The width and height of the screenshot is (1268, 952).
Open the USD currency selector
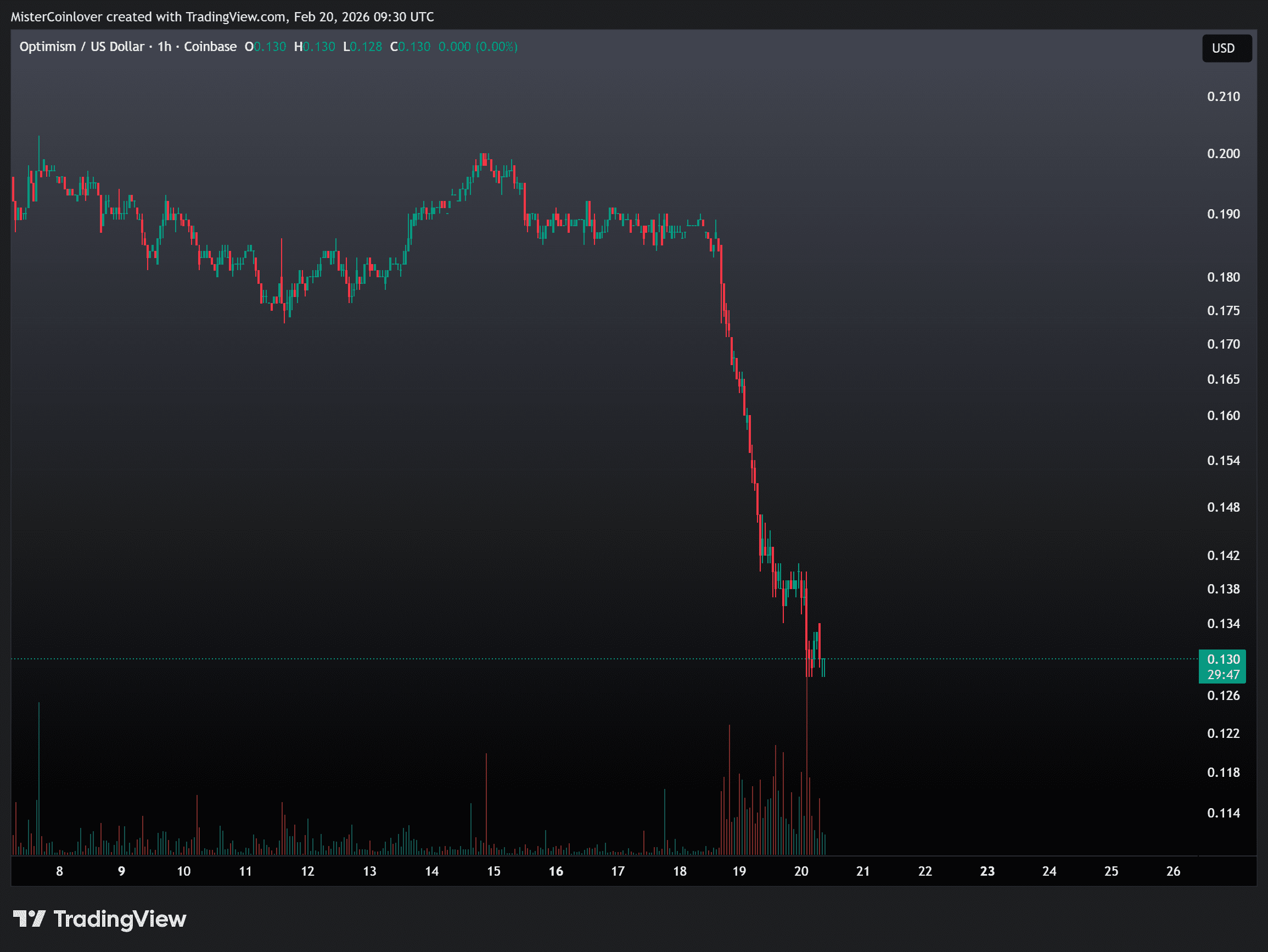[1226, 48]
